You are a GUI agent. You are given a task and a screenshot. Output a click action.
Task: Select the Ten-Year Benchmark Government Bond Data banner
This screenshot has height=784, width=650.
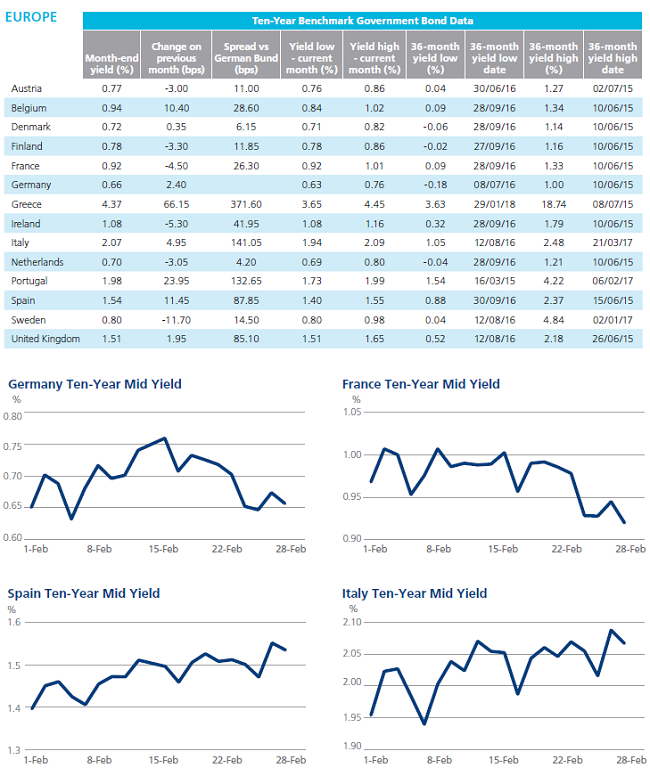(362, 20)
